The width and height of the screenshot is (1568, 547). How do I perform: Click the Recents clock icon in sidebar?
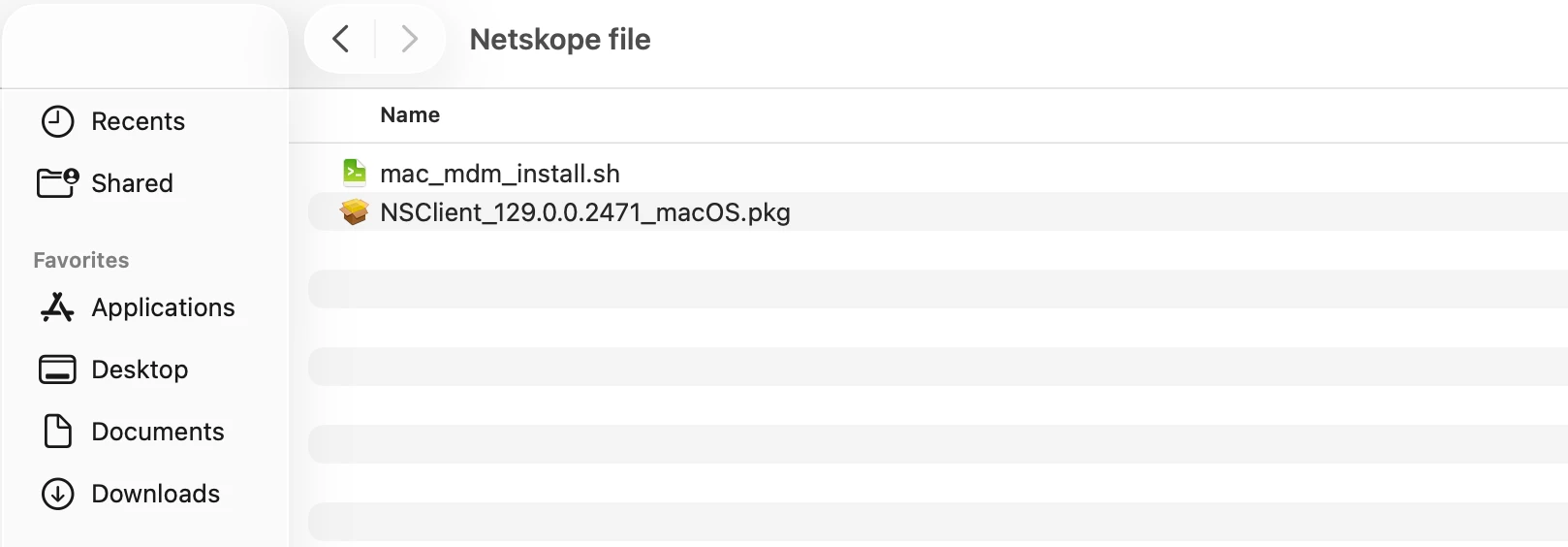point(57,121)
